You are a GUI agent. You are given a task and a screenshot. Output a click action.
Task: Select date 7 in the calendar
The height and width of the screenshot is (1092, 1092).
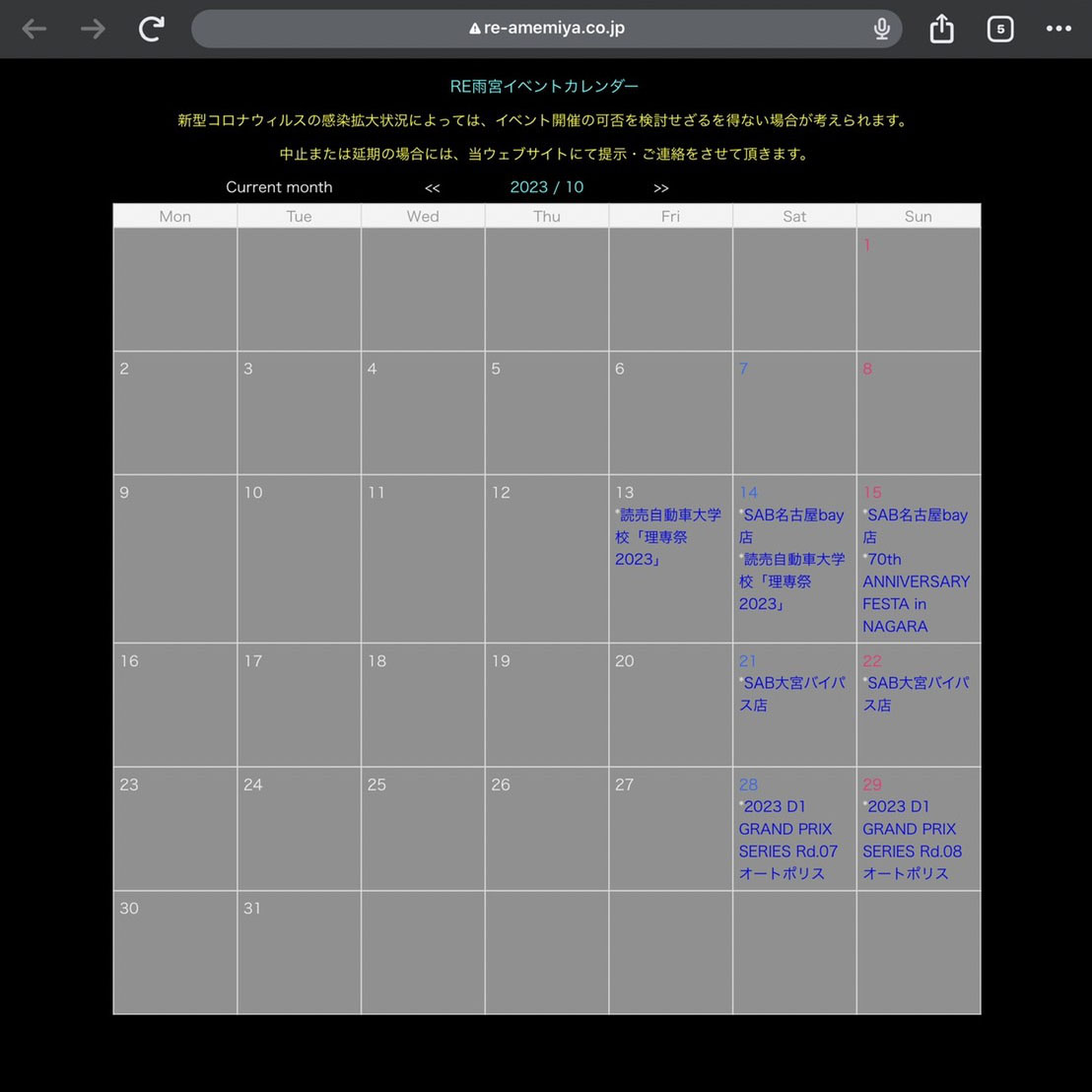coord(743,370)
